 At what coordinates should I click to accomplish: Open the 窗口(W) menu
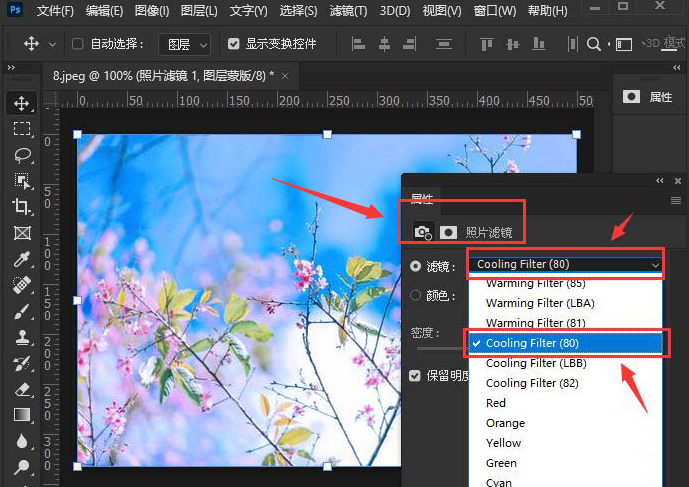(x=495, y=10)
